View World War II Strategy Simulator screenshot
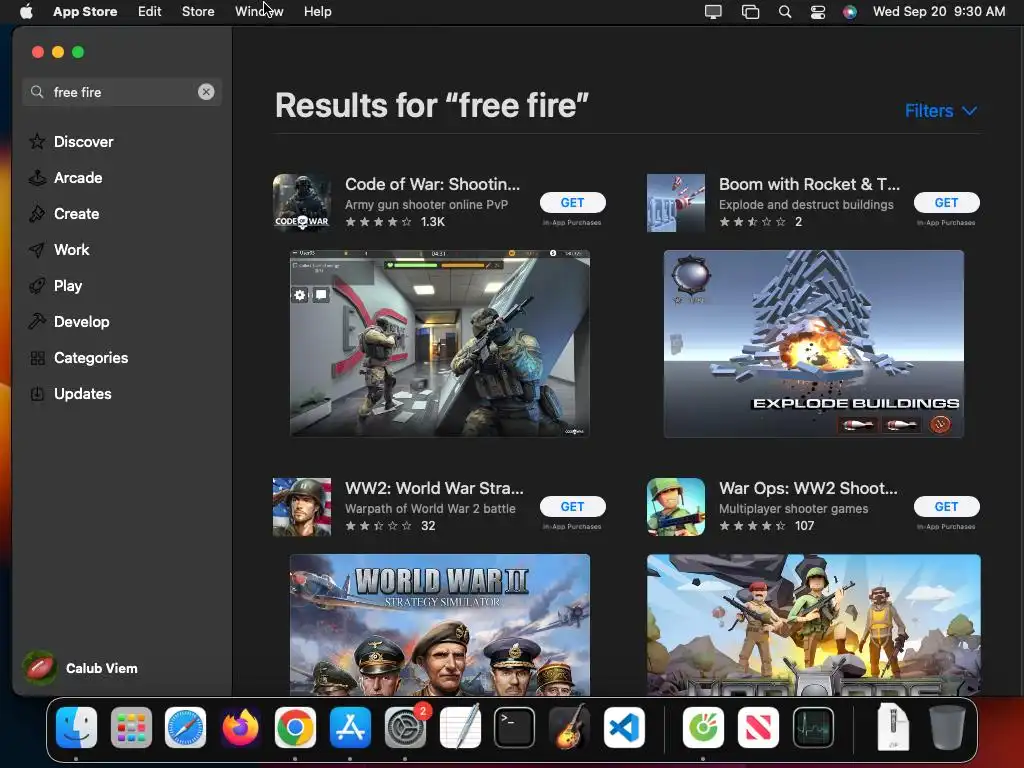Image resolution: width=1024 pixels, height=768 pixels. [440, 625]
